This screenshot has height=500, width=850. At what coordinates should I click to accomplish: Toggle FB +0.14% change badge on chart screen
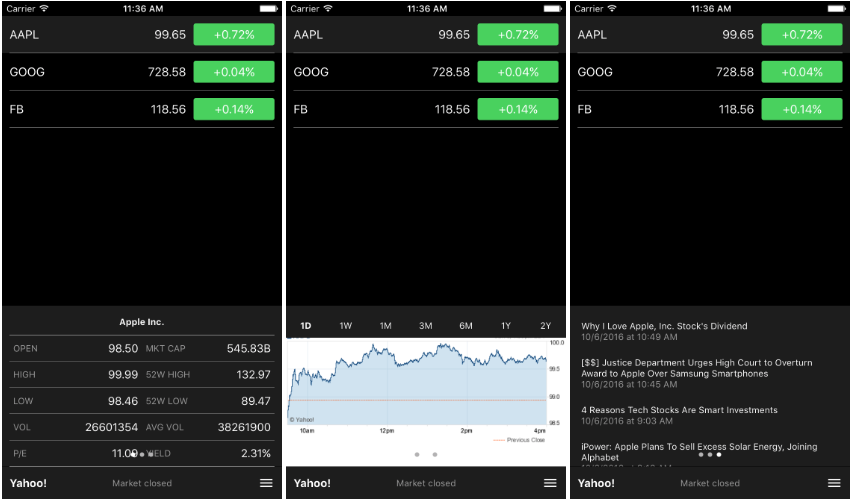[x=518, y=109]
